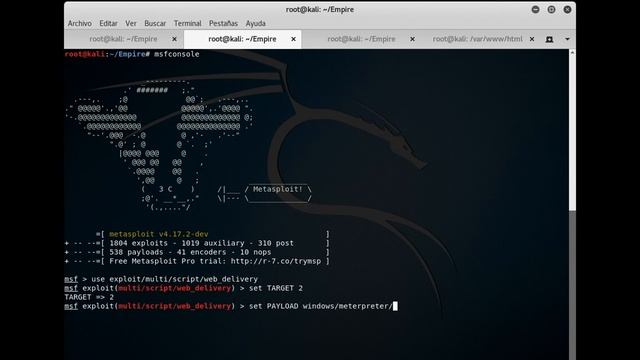640x360 pixels.
Task: Open the Ver menu
Action: click(131, 23)
